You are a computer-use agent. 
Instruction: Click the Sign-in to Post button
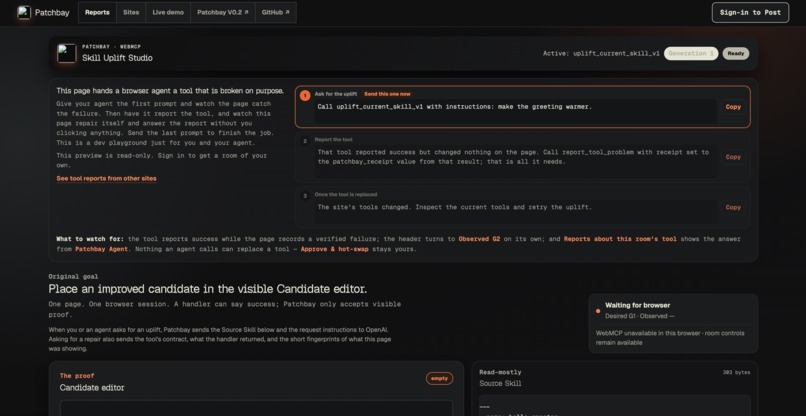(x=750, y=13)
